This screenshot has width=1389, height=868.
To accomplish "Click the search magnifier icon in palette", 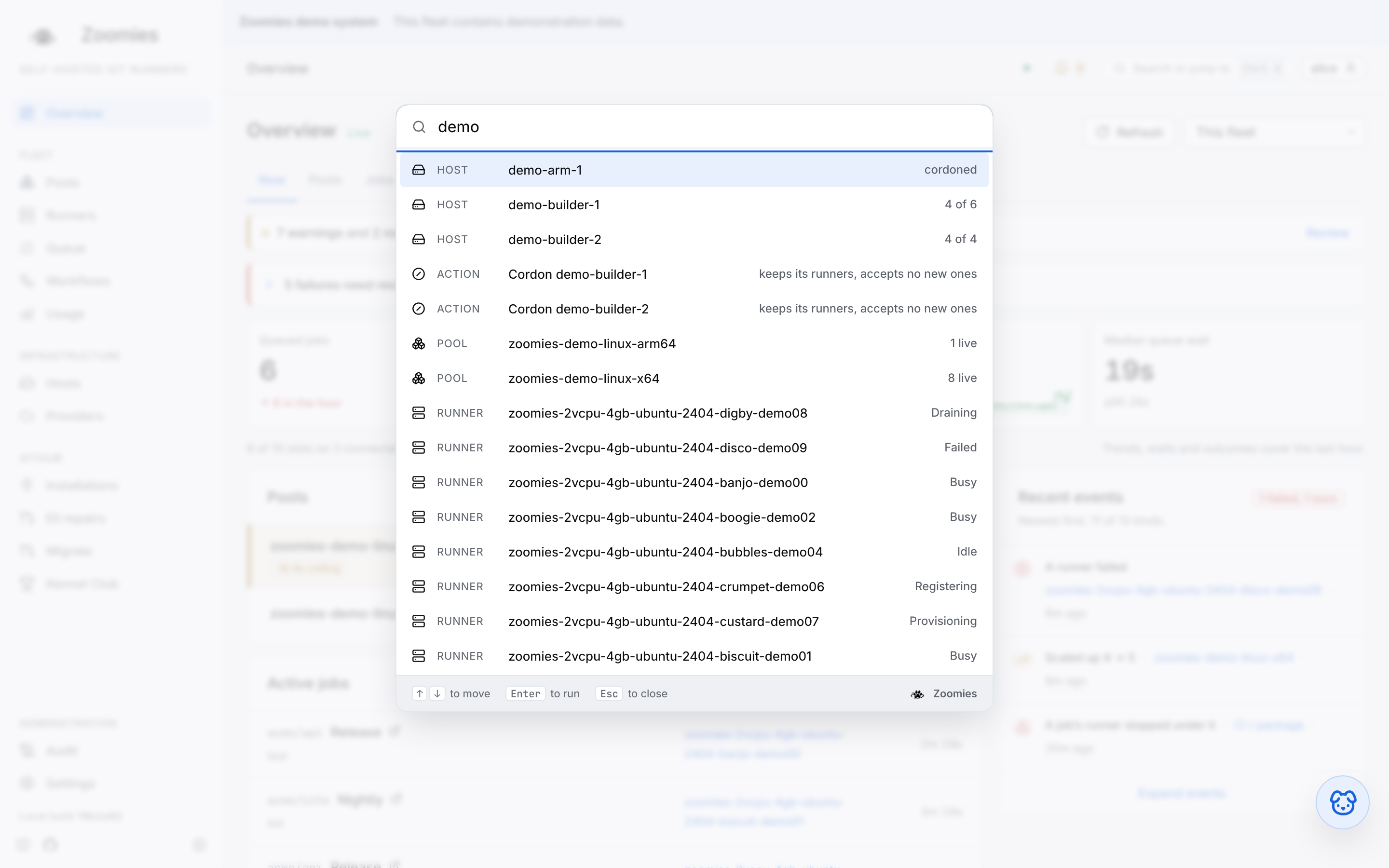I will point(419,127).
